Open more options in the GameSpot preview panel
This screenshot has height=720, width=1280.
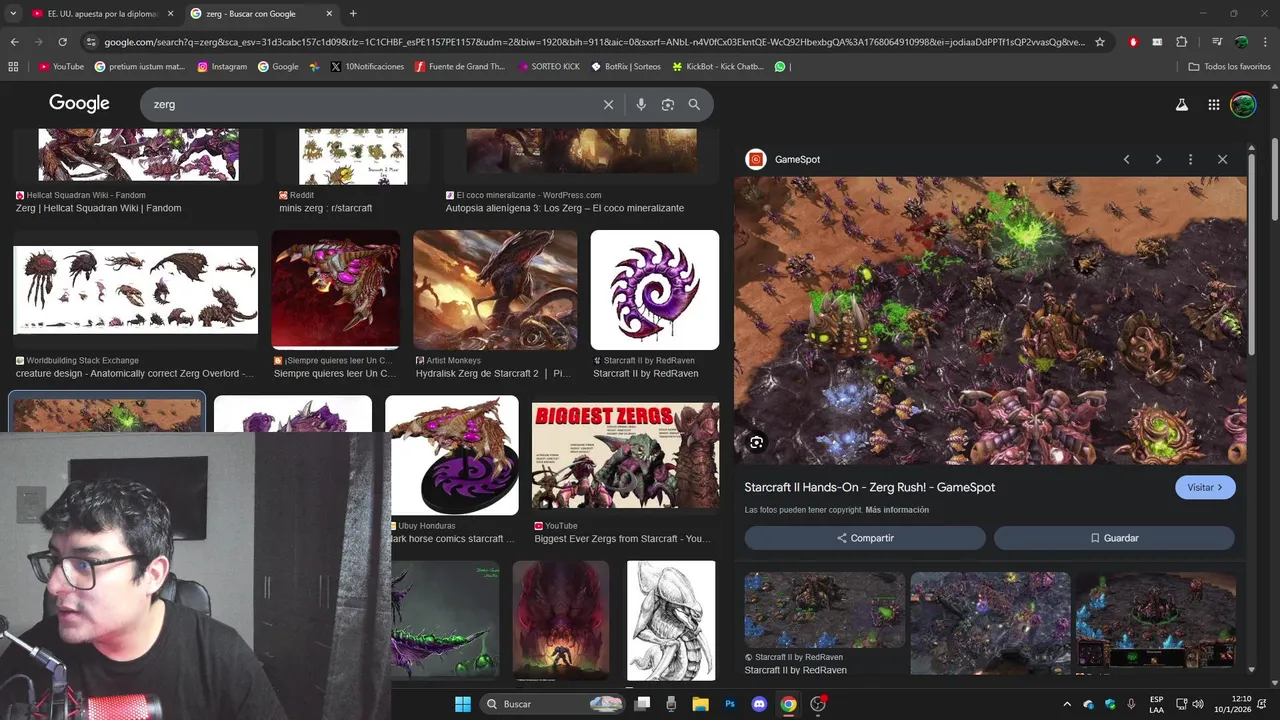pos(1190,159)
